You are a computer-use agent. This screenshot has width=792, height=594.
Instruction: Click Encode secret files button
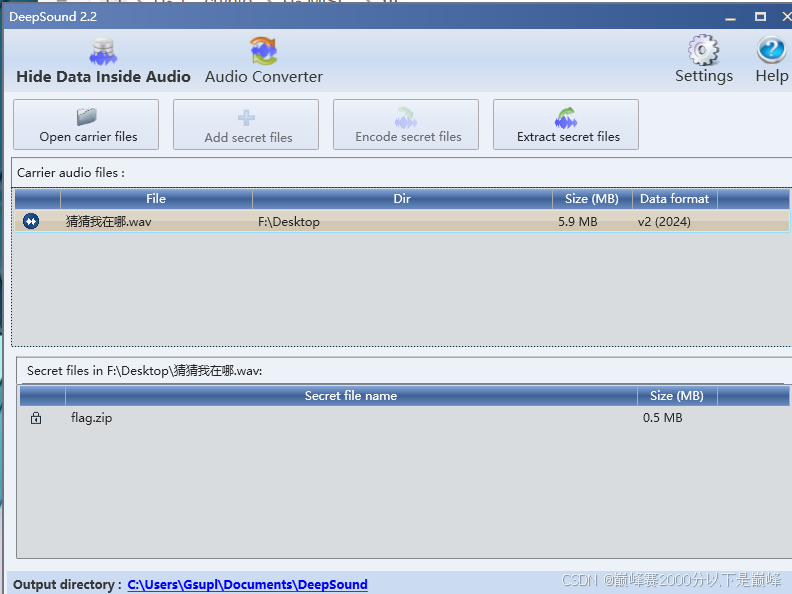406,124
